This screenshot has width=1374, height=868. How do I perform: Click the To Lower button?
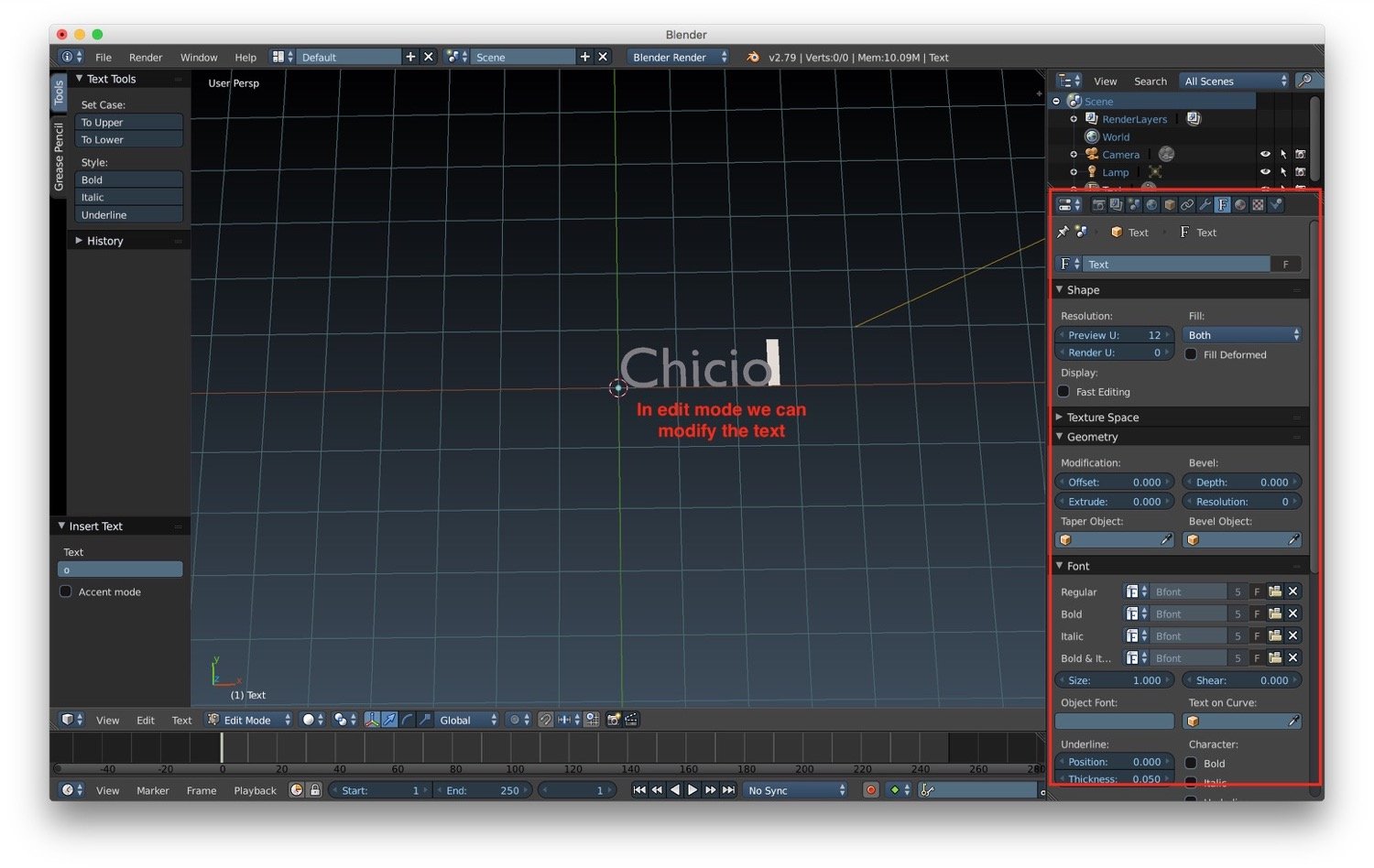click(x=128, y=139)
